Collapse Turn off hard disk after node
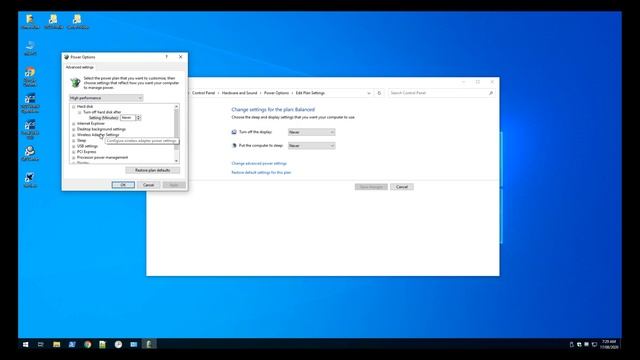This screenshot has height=360, width=640. tap(80, 112)
